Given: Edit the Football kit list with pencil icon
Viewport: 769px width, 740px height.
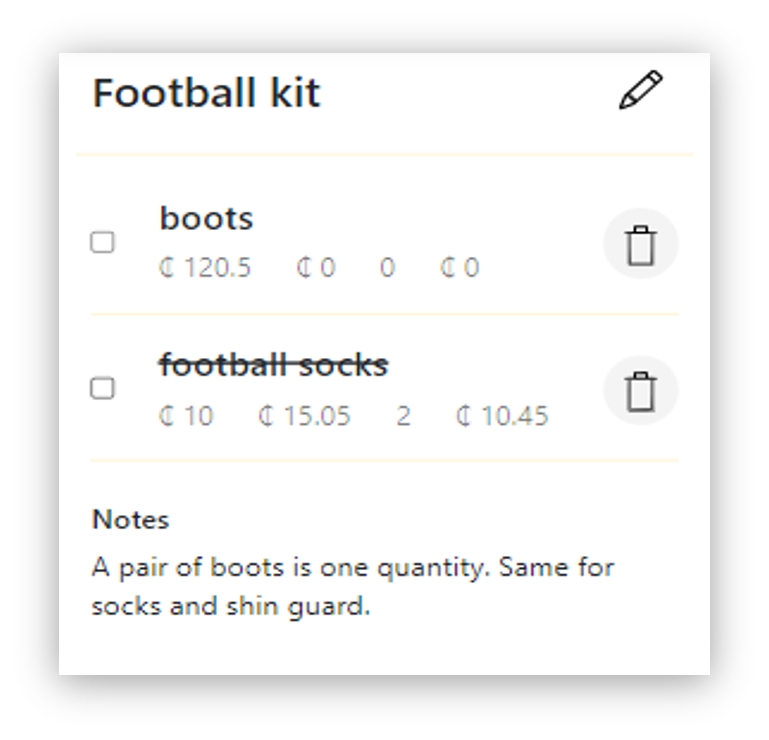Looking at the screenshot, I should [641, 90].
